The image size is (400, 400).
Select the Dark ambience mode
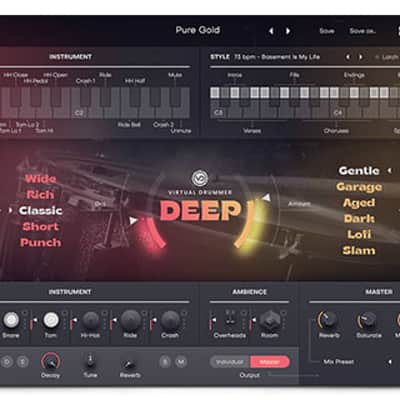(359, 219)
